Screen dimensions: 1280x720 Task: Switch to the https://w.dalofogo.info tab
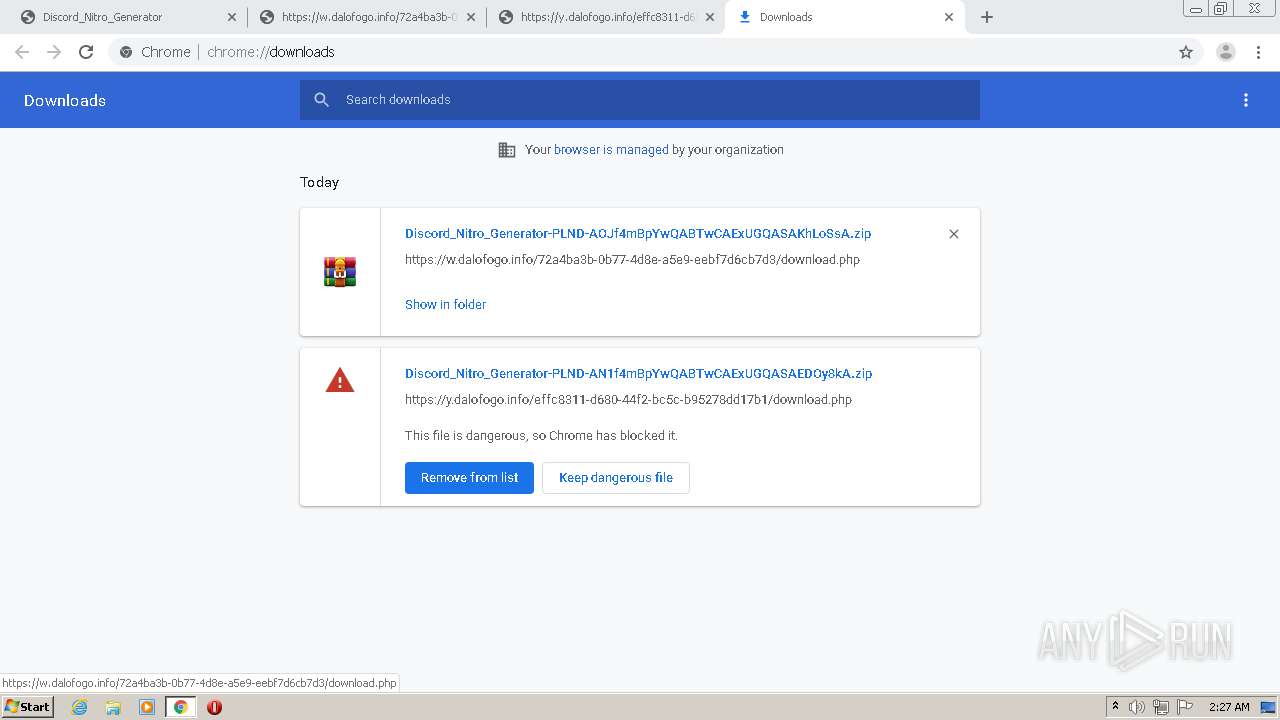pyautogui.click(x=366, y=17)
